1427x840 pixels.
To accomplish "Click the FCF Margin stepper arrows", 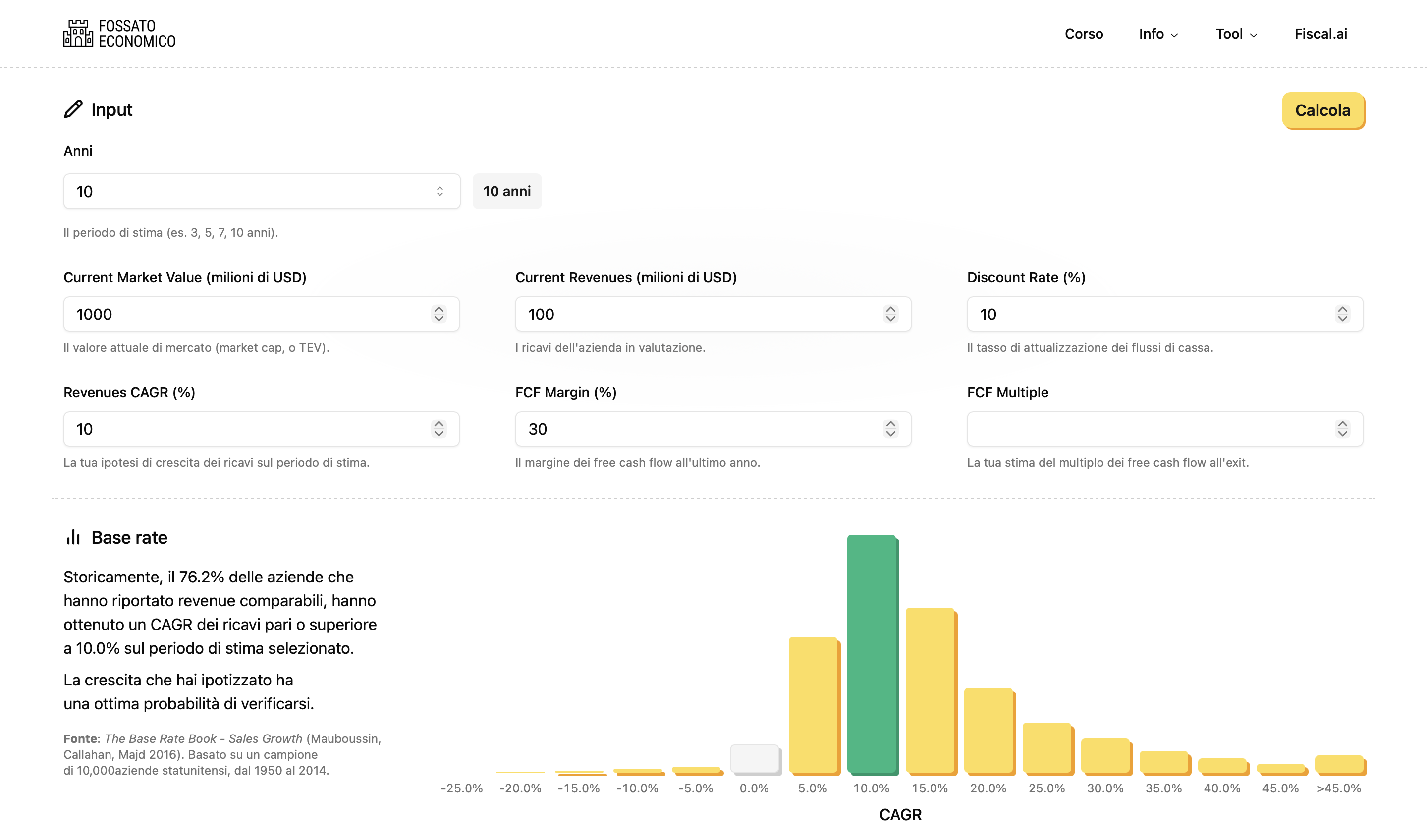I will click(890, 429).
